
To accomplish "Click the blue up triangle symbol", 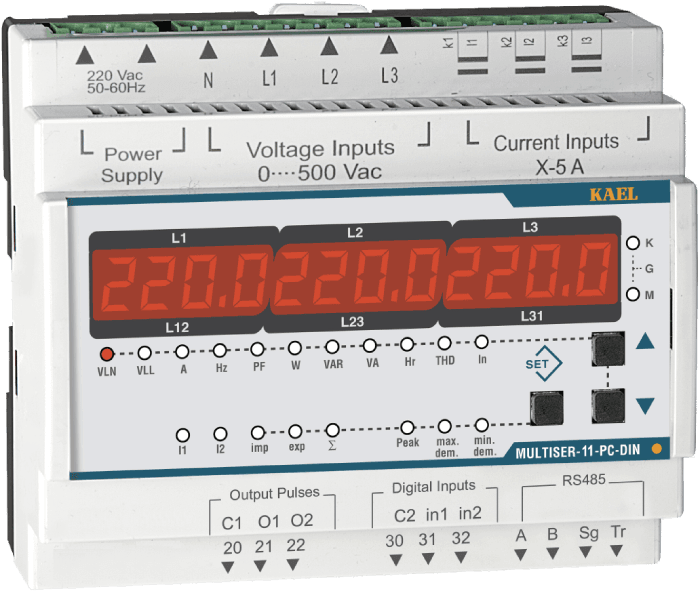I will tap(645, 341).
